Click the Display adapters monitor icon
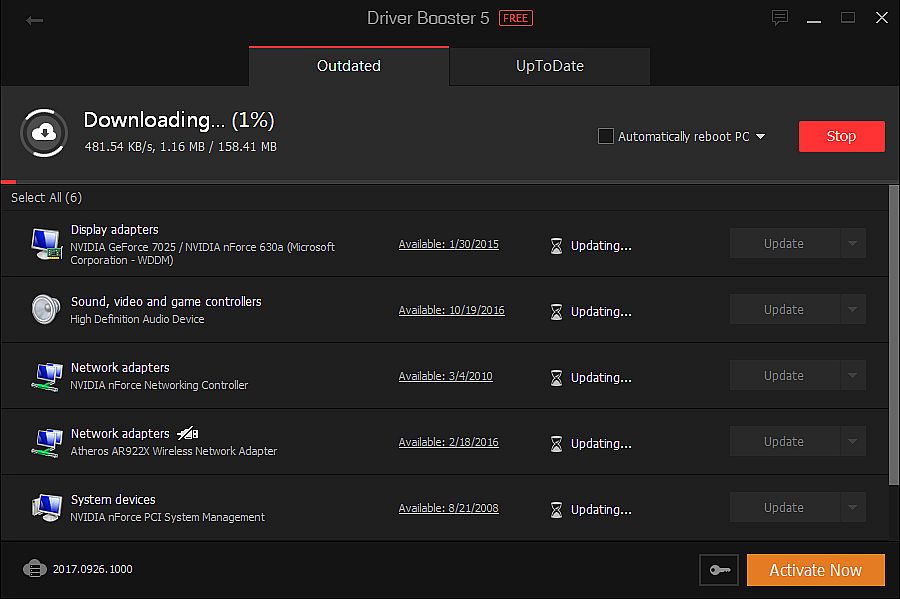900x599 pixels. [46, 244]
